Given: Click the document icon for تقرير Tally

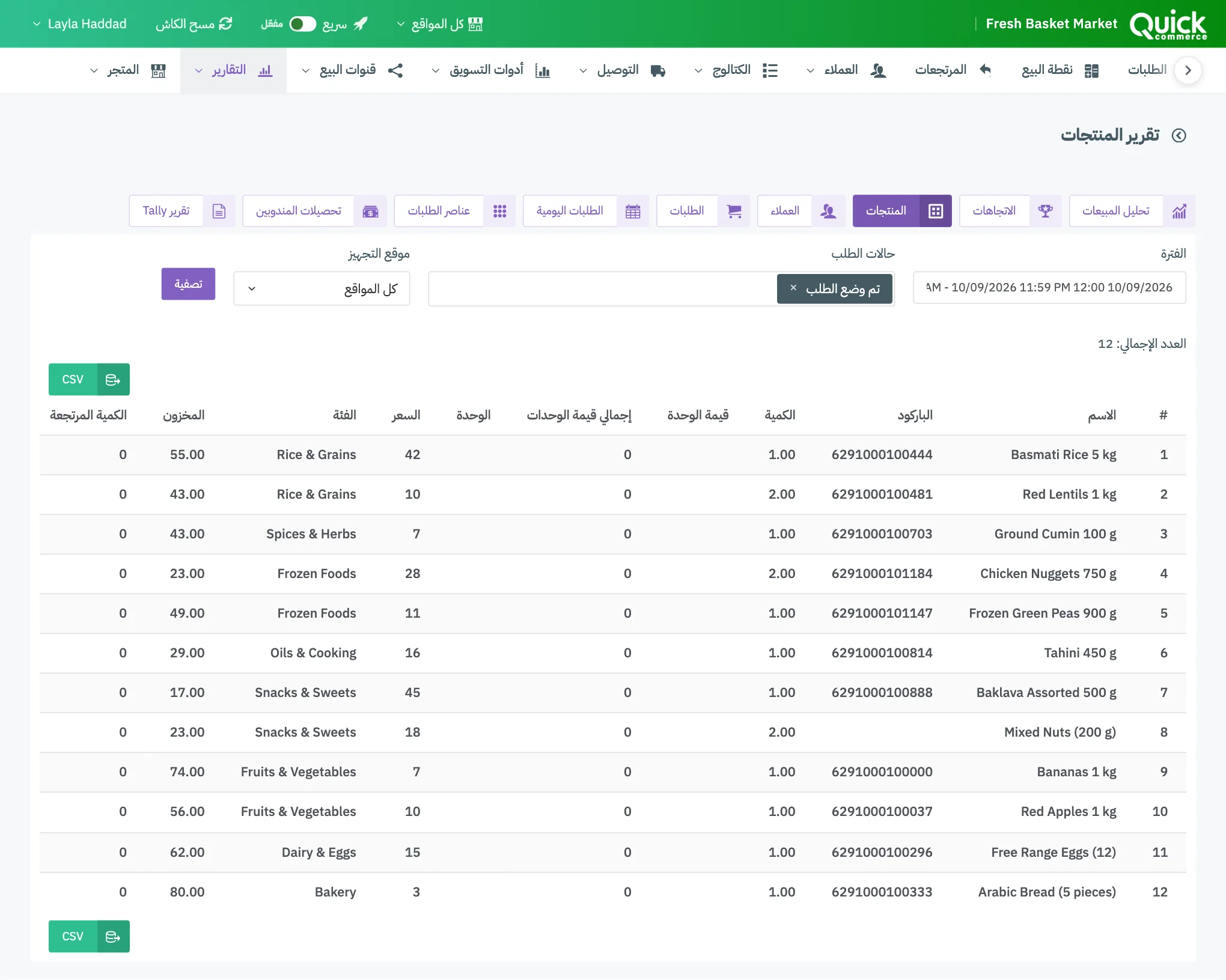Looking at the screenshot, I should tap(219, 211).
